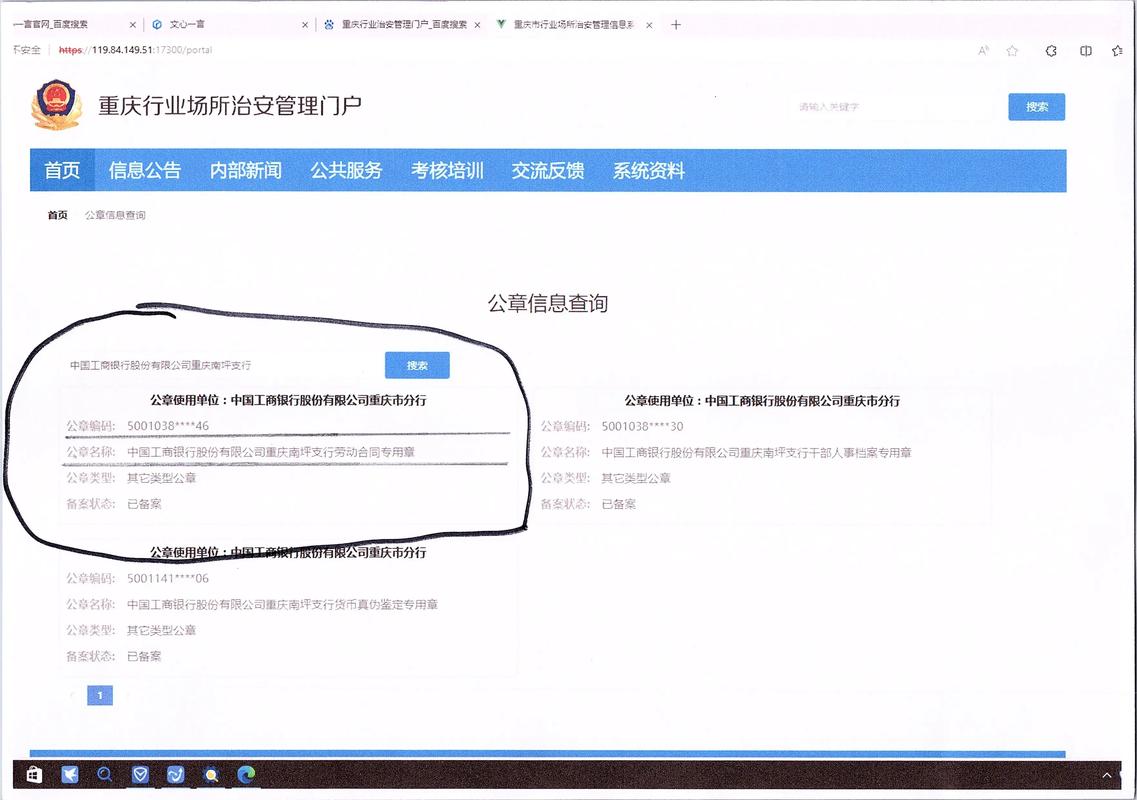Open the Microsoft Store icon on taskbar
Image resolution: width=1137 pixels, height=800 pixels.
(x=33, y=774)
